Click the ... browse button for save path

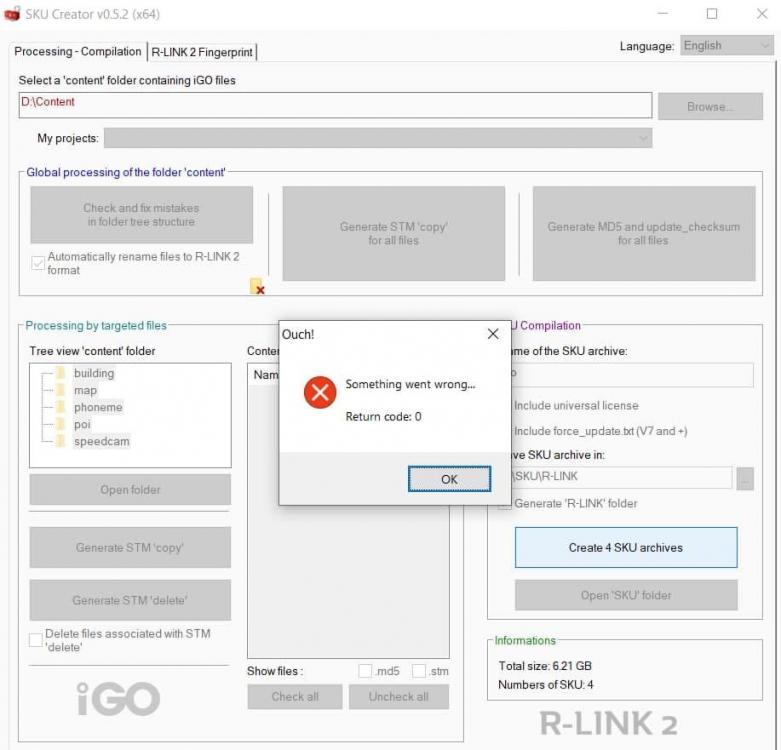click(745, 479)
